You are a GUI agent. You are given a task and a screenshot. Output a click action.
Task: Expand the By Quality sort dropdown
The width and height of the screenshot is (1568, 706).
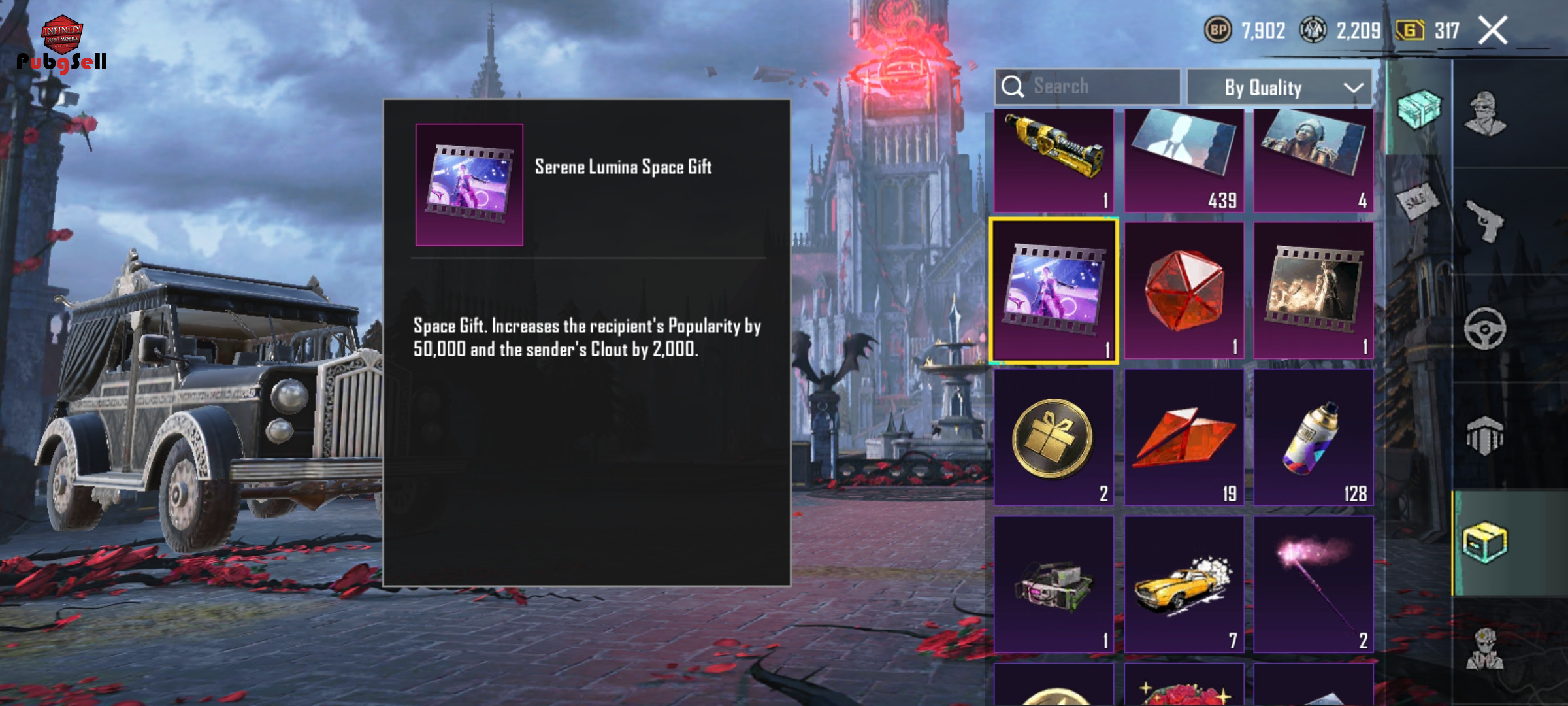1279,87
